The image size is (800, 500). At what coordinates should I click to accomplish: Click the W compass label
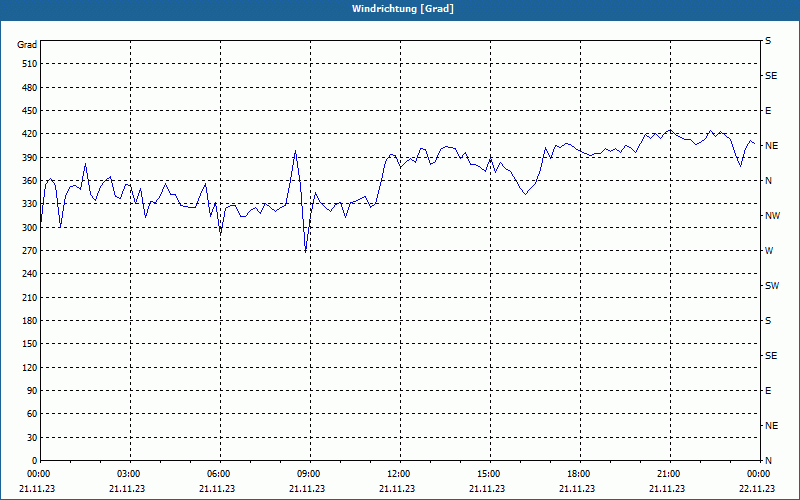coord(769,251)
